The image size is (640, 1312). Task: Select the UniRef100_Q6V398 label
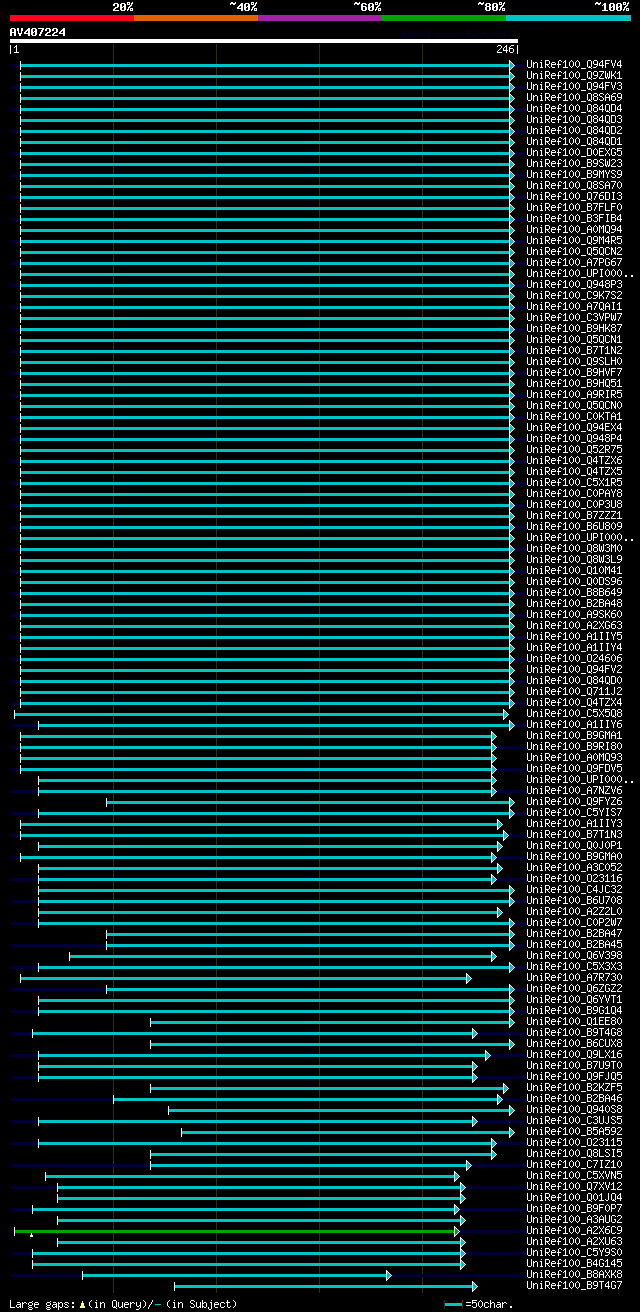pos(574,956)
